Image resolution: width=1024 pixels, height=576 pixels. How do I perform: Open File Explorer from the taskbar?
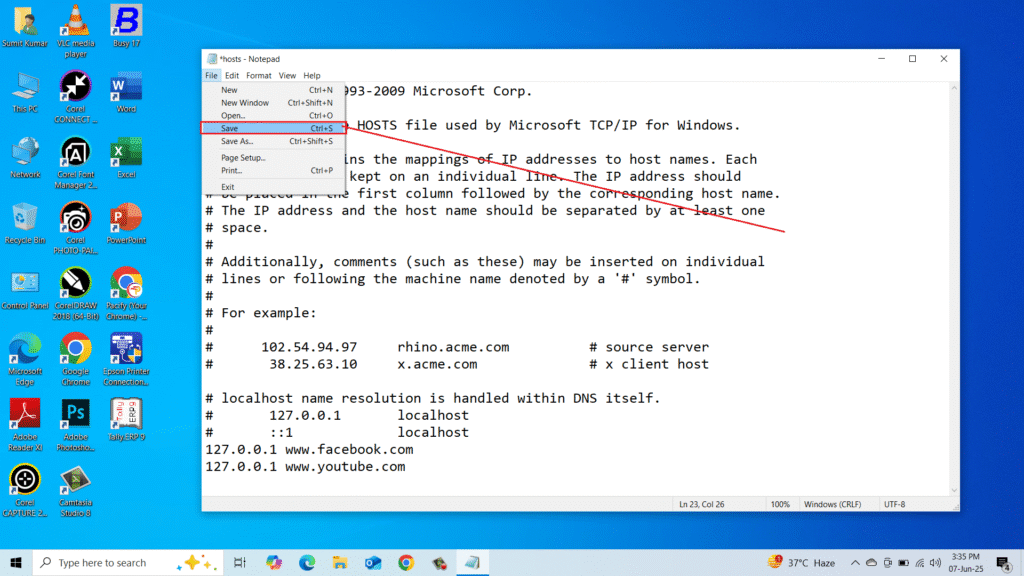(x=340, y=562)
